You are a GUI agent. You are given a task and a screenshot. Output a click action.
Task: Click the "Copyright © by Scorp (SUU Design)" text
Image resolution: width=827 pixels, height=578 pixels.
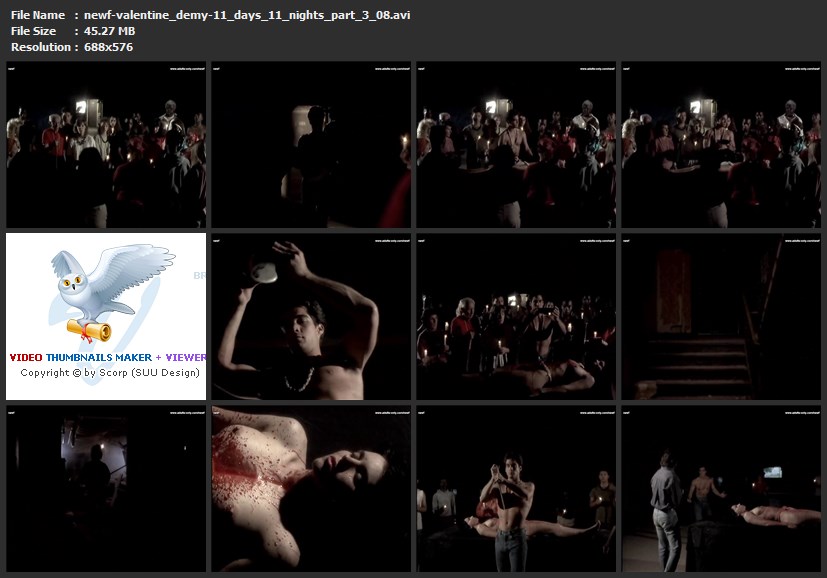pos(110,372)
